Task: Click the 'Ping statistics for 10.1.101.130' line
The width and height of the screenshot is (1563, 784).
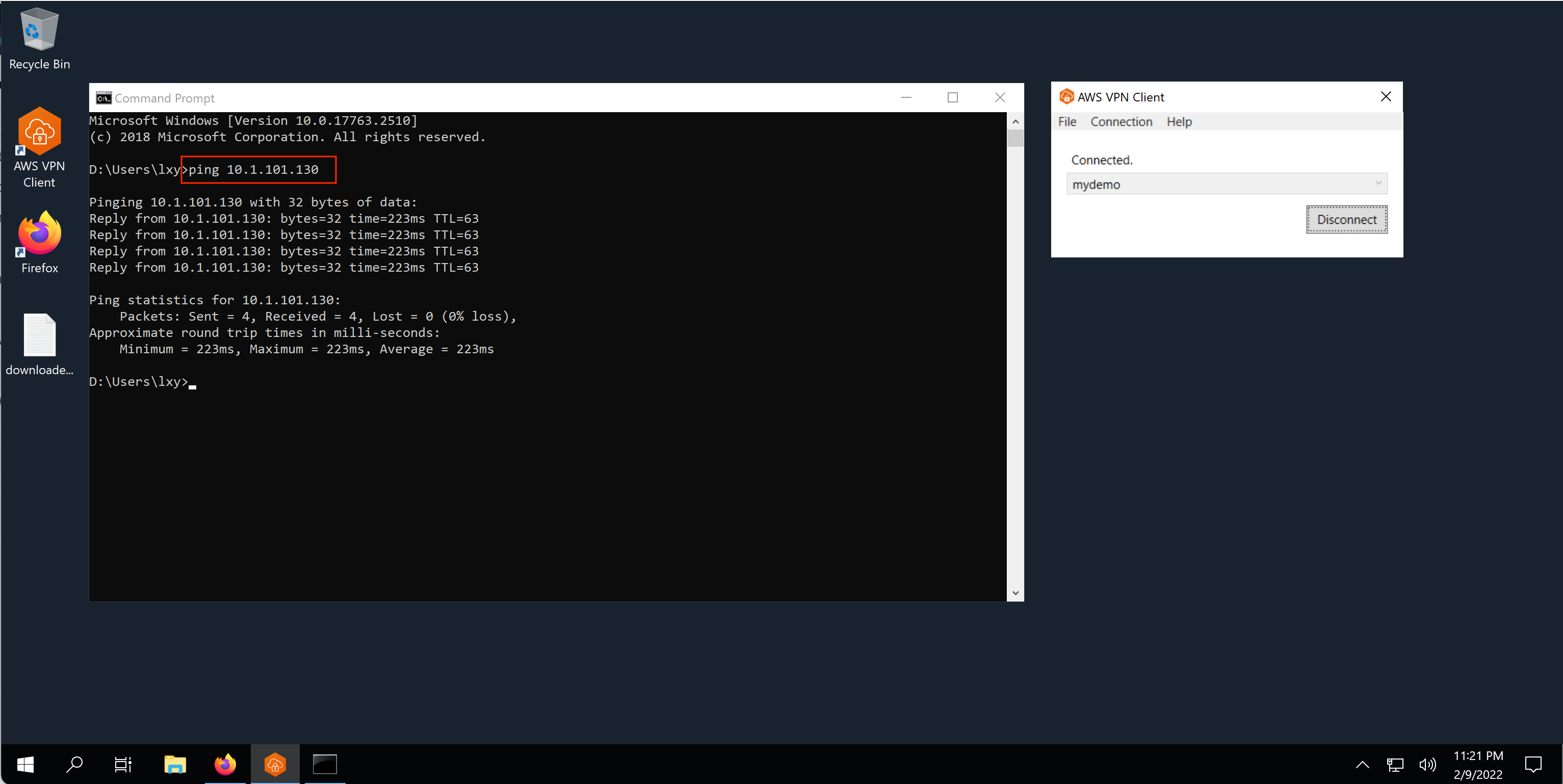Action: pyautogui.click(x=215, y=300)
